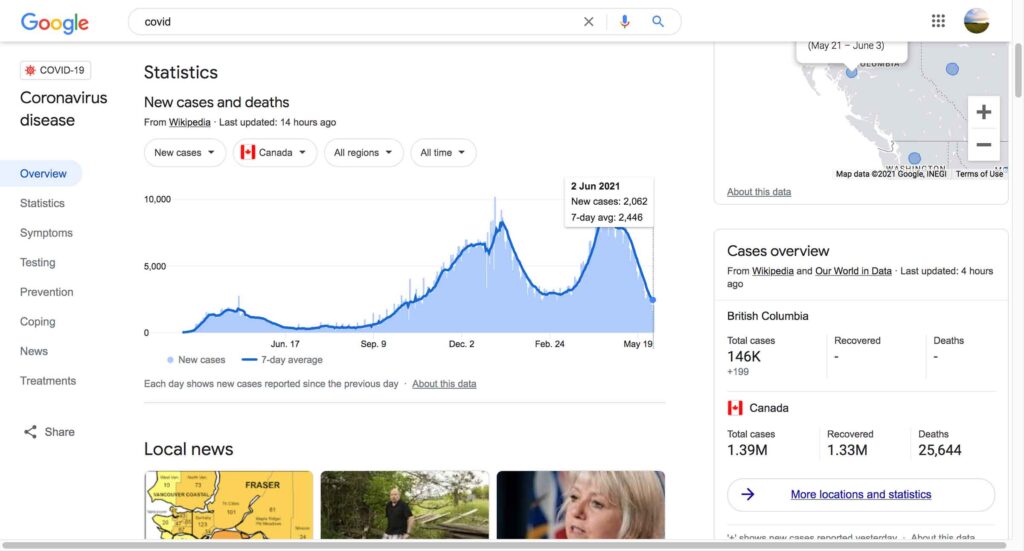Click the Google logo
The image size is (1024, 551).
tap(54, 22)
